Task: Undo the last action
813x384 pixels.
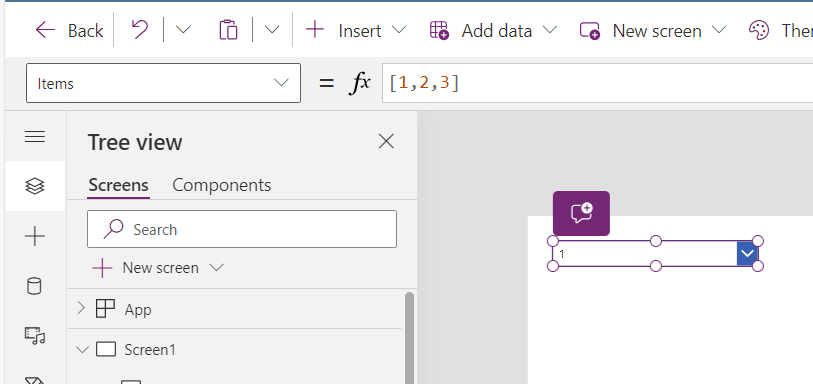Action: tap(139, 30)
